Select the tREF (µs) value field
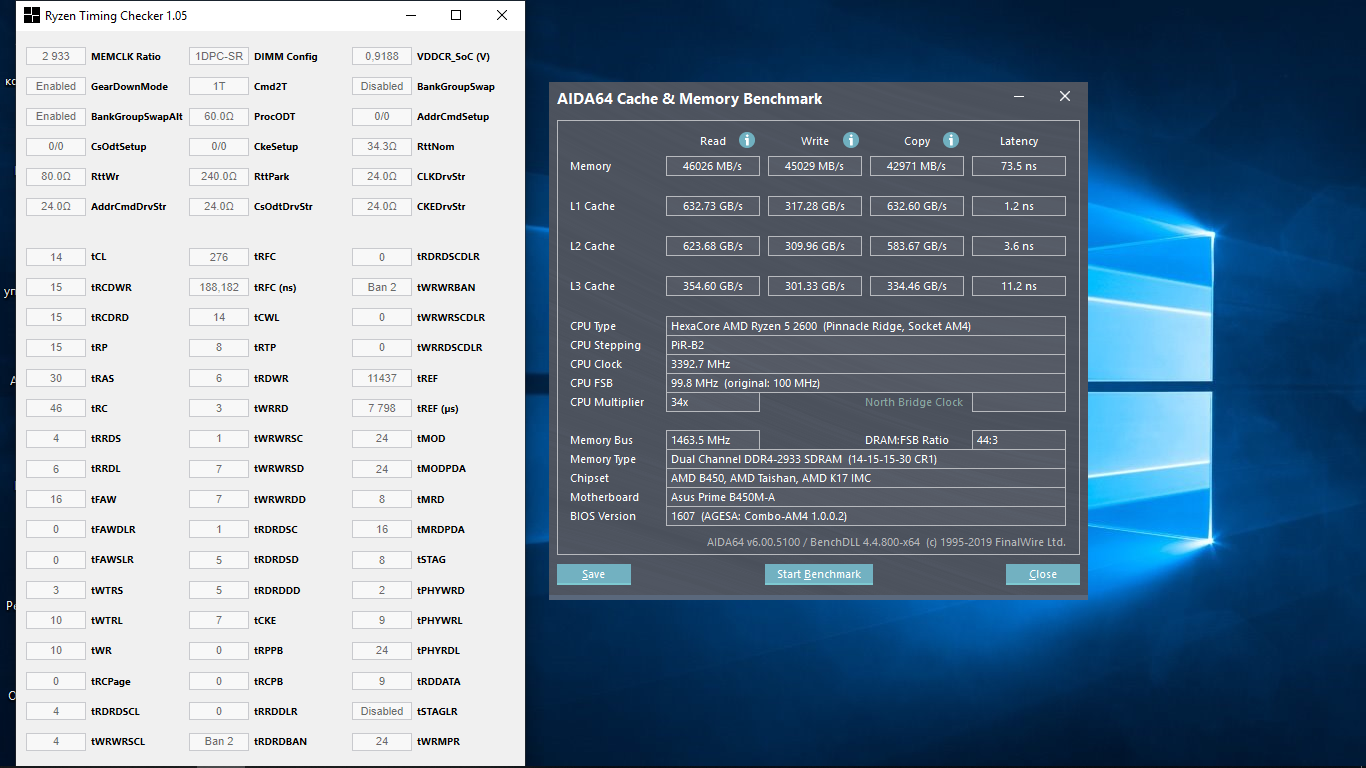1366x768 pixels. 382,408
